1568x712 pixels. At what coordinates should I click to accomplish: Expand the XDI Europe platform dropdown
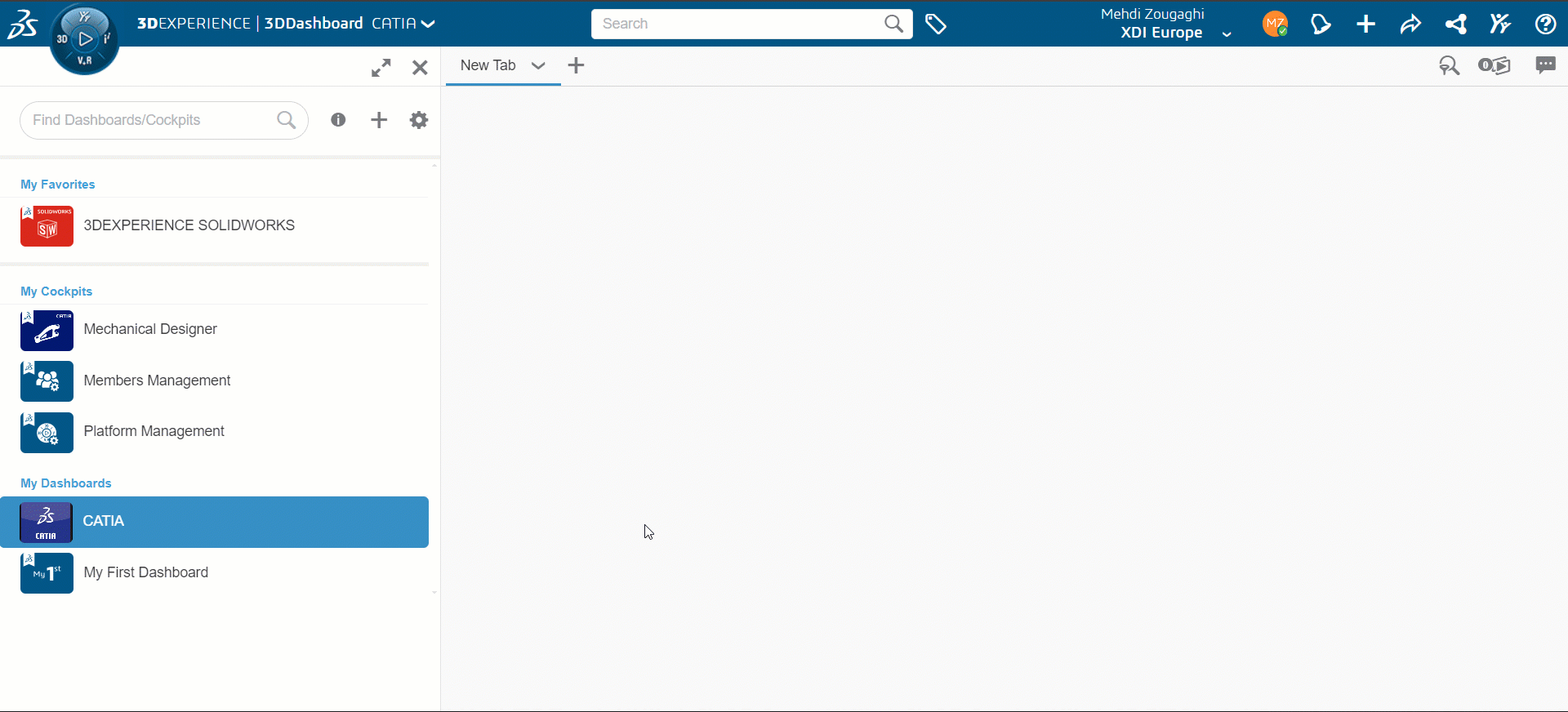(x=1227, y=34)
